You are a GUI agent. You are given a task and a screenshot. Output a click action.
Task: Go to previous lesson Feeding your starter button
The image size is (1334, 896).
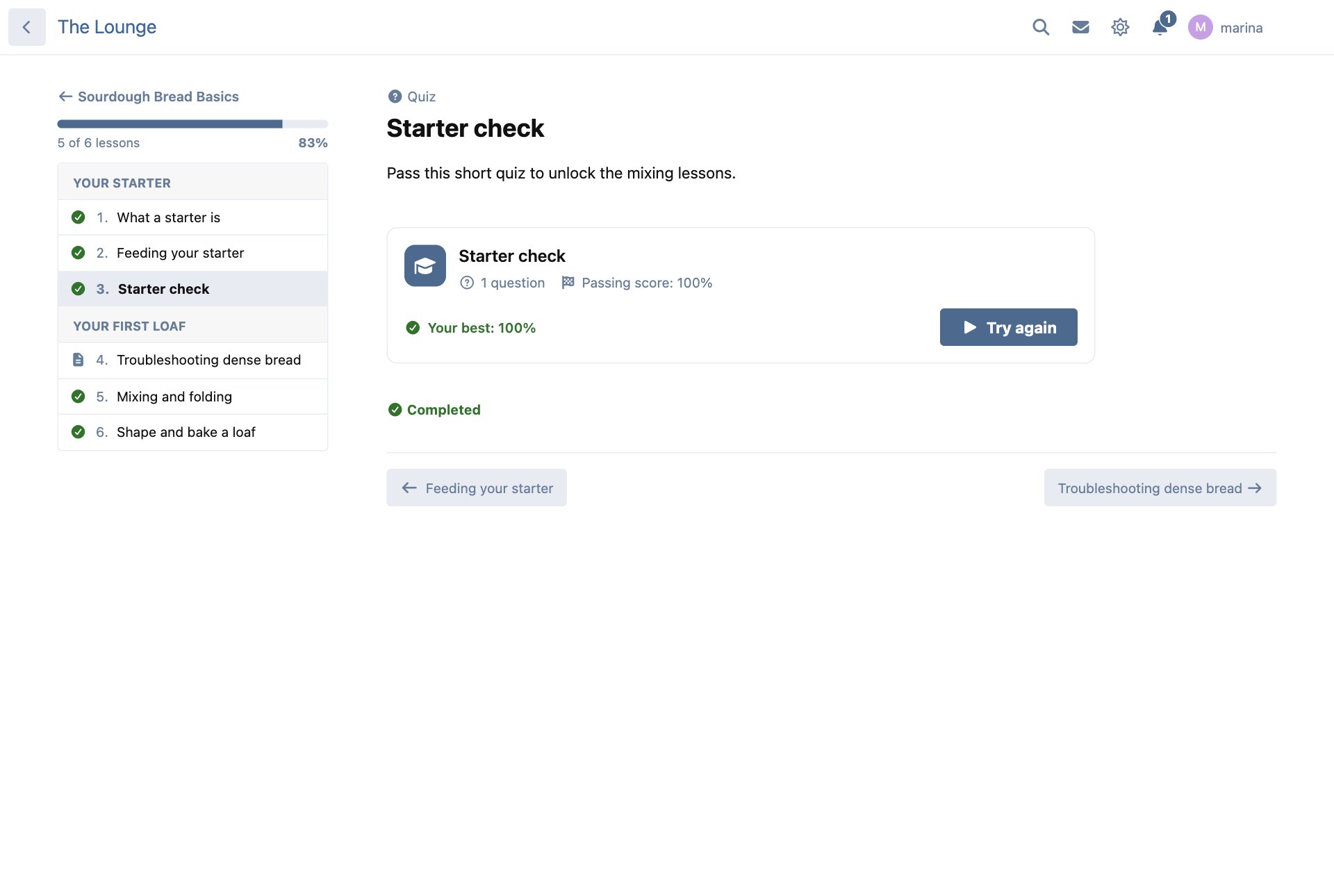(477, 488)
